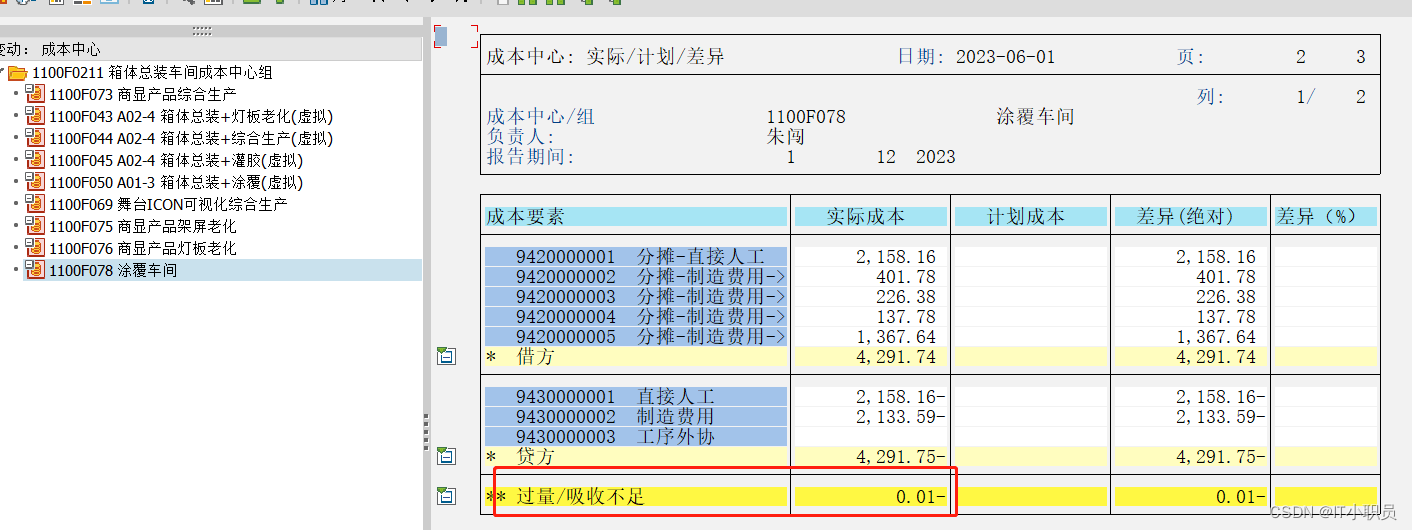Image resolution: width=1412 pixels, height=530 pixels.
Task: Select cost element 9430000003 工序外协
Action: pyautogui.click(x=636, y=437)
